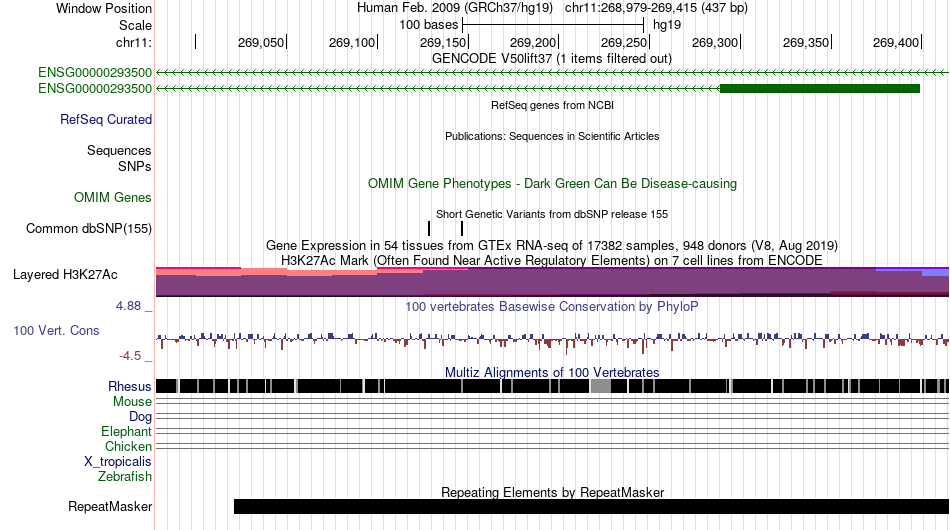Viewport: 950px width, 530px height.
Task: Click the 100 bases scale bar
Action: [x=553, y=25]
